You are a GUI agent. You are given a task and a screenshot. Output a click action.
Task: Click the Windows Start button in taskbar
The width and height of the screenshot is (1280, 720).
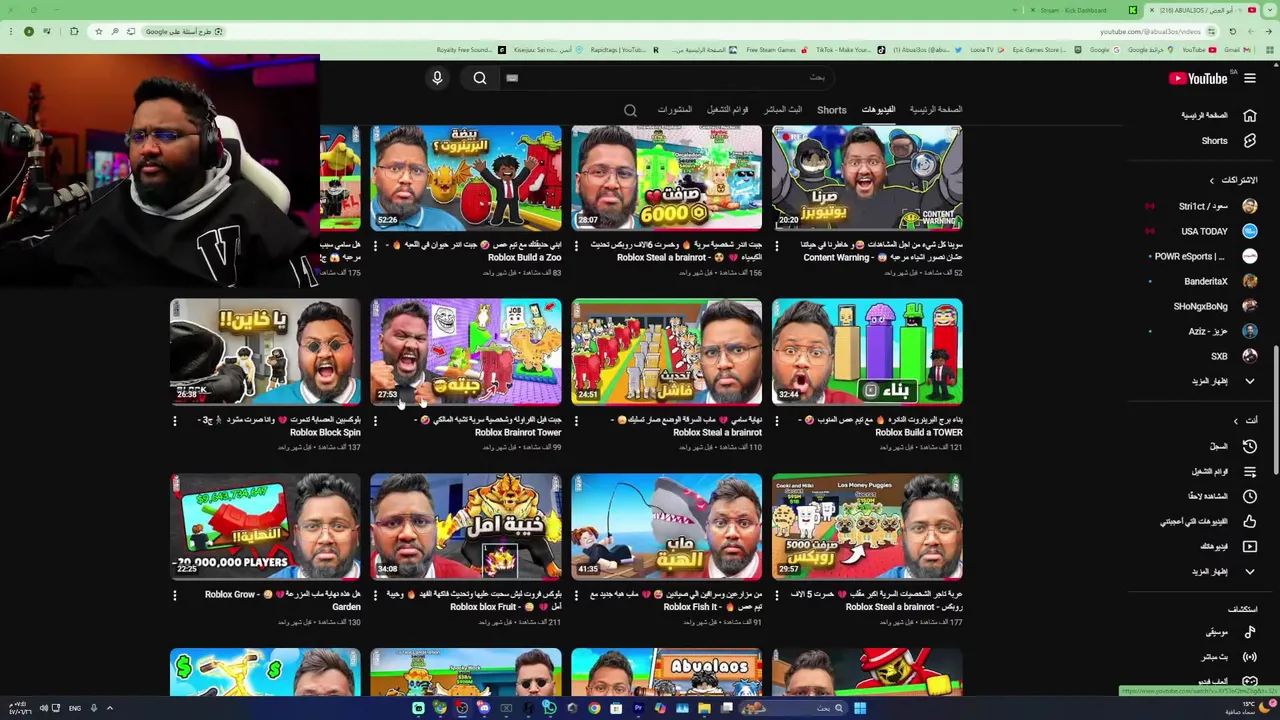pyautogui.click(x=859, y=709)
